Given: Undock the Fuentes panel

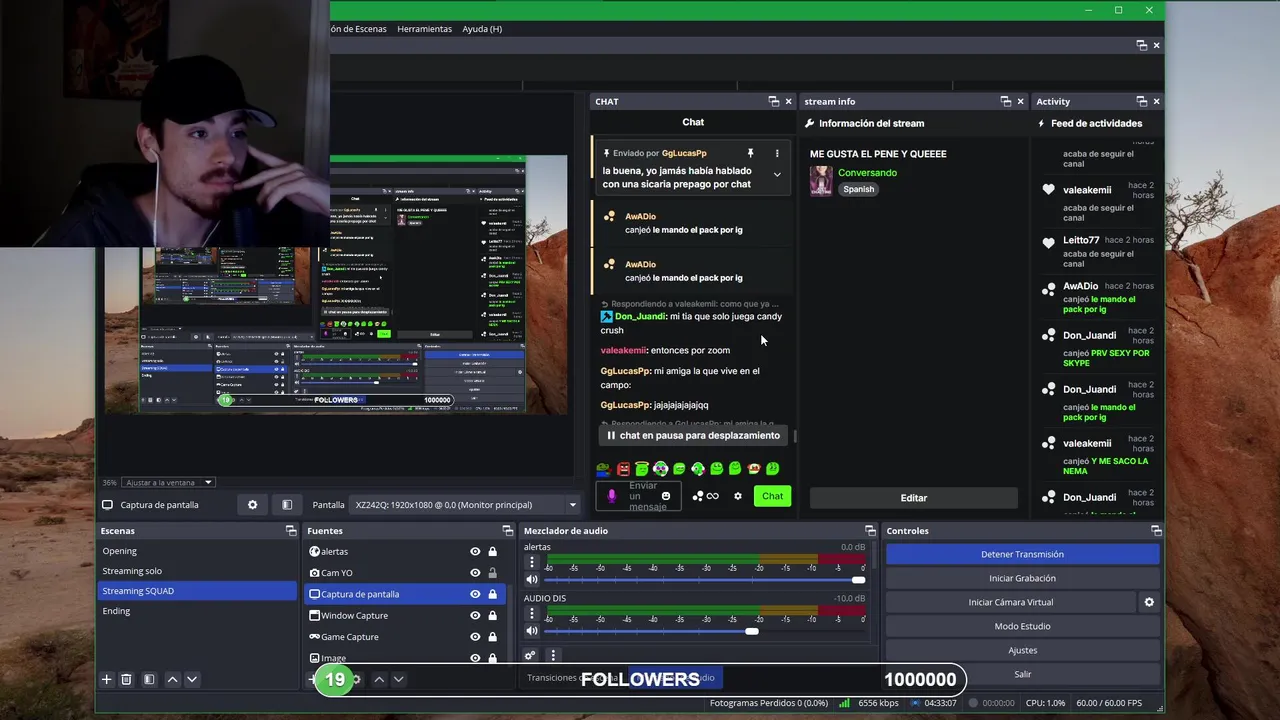Looking at the screenshot, I should (507, 531).
